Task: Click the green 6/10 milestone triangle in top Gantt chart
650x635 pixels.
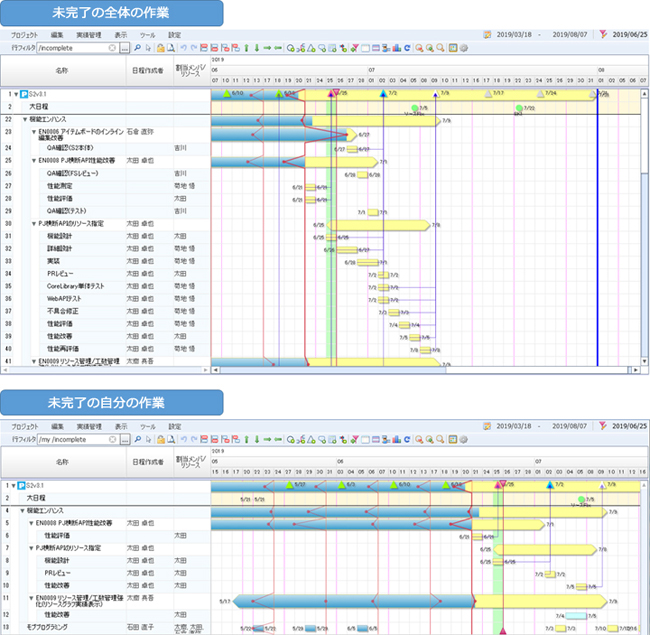Action: (227, 93)
